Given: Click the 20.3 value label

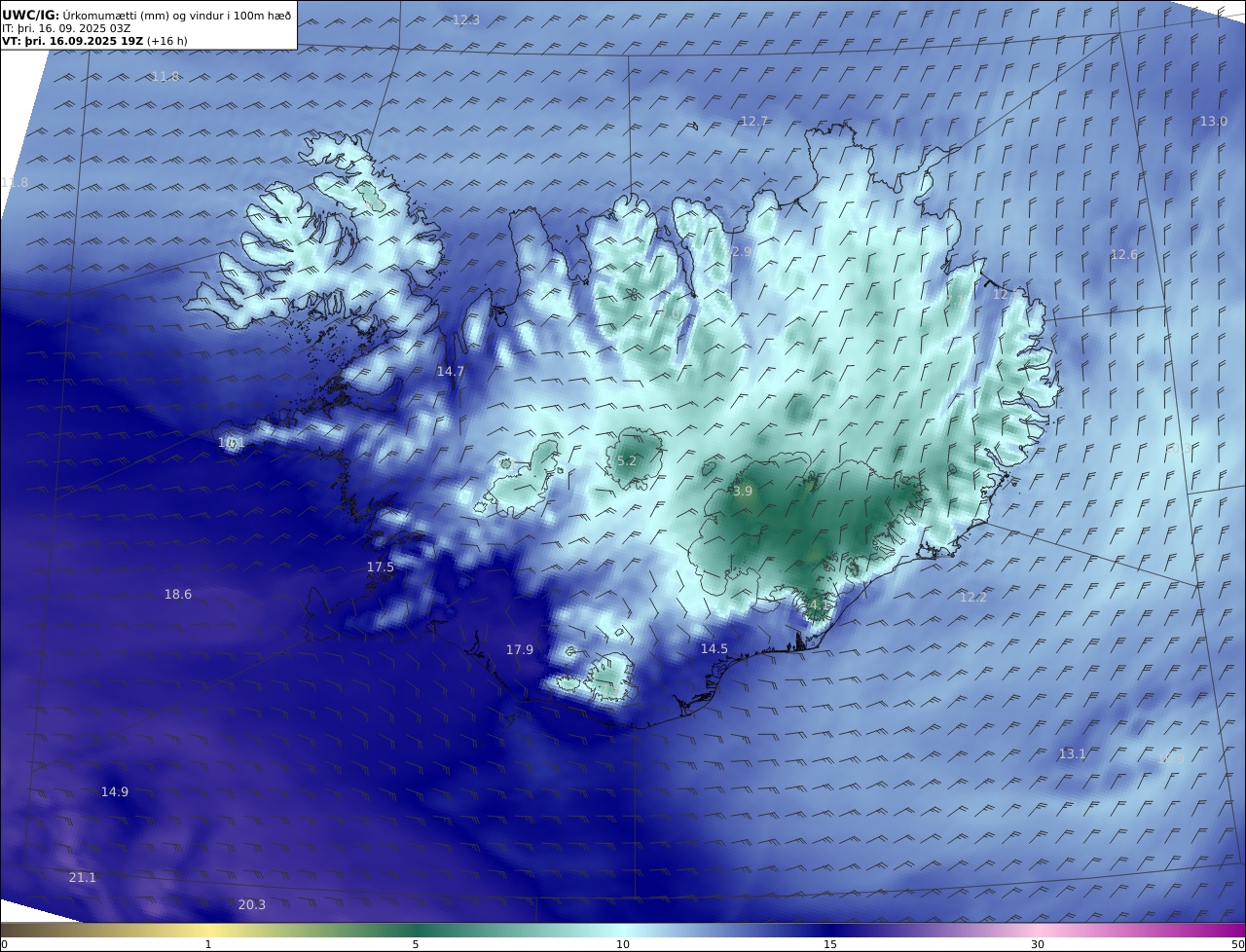Looking at the screenshot, I should click(251, 905).
